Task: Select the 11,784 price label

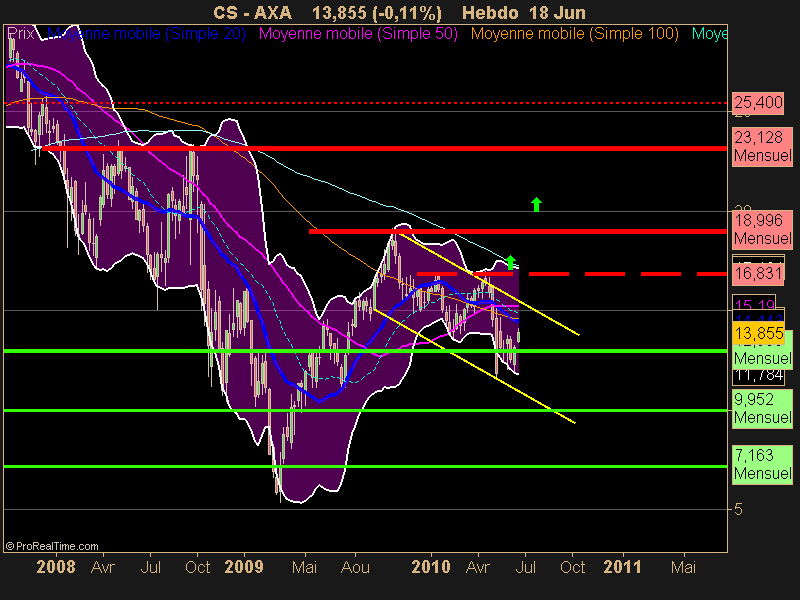Action: (759, 376)
